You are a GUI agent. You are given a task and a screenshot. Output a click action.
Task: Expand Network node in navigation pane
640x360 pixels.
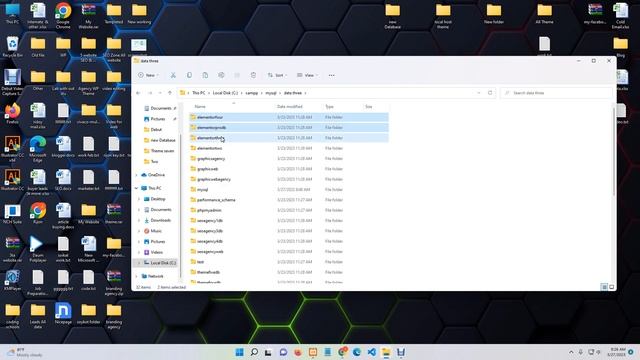[136, 276]
